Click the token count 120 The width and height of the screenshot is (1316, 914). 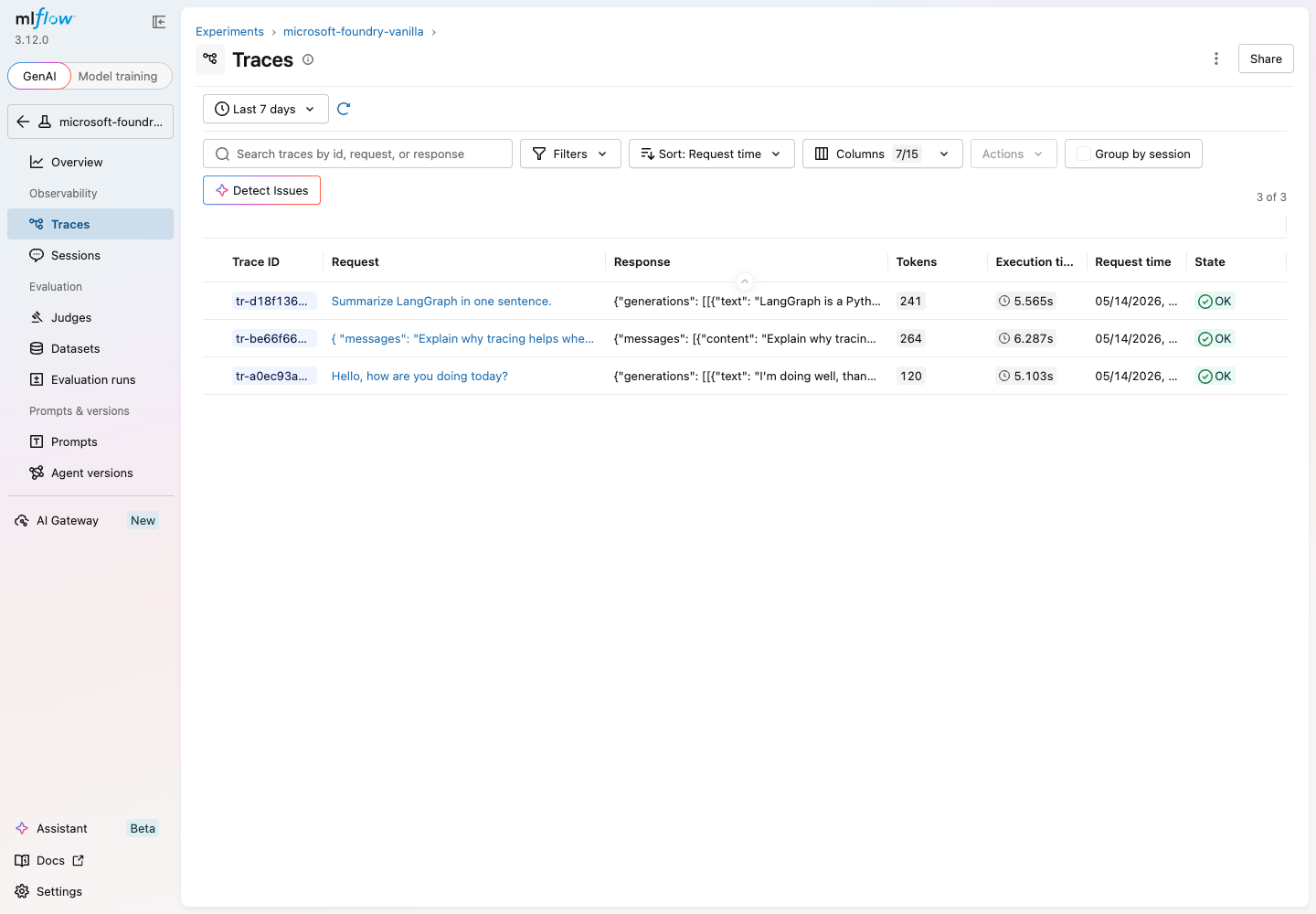click(911, 377)
